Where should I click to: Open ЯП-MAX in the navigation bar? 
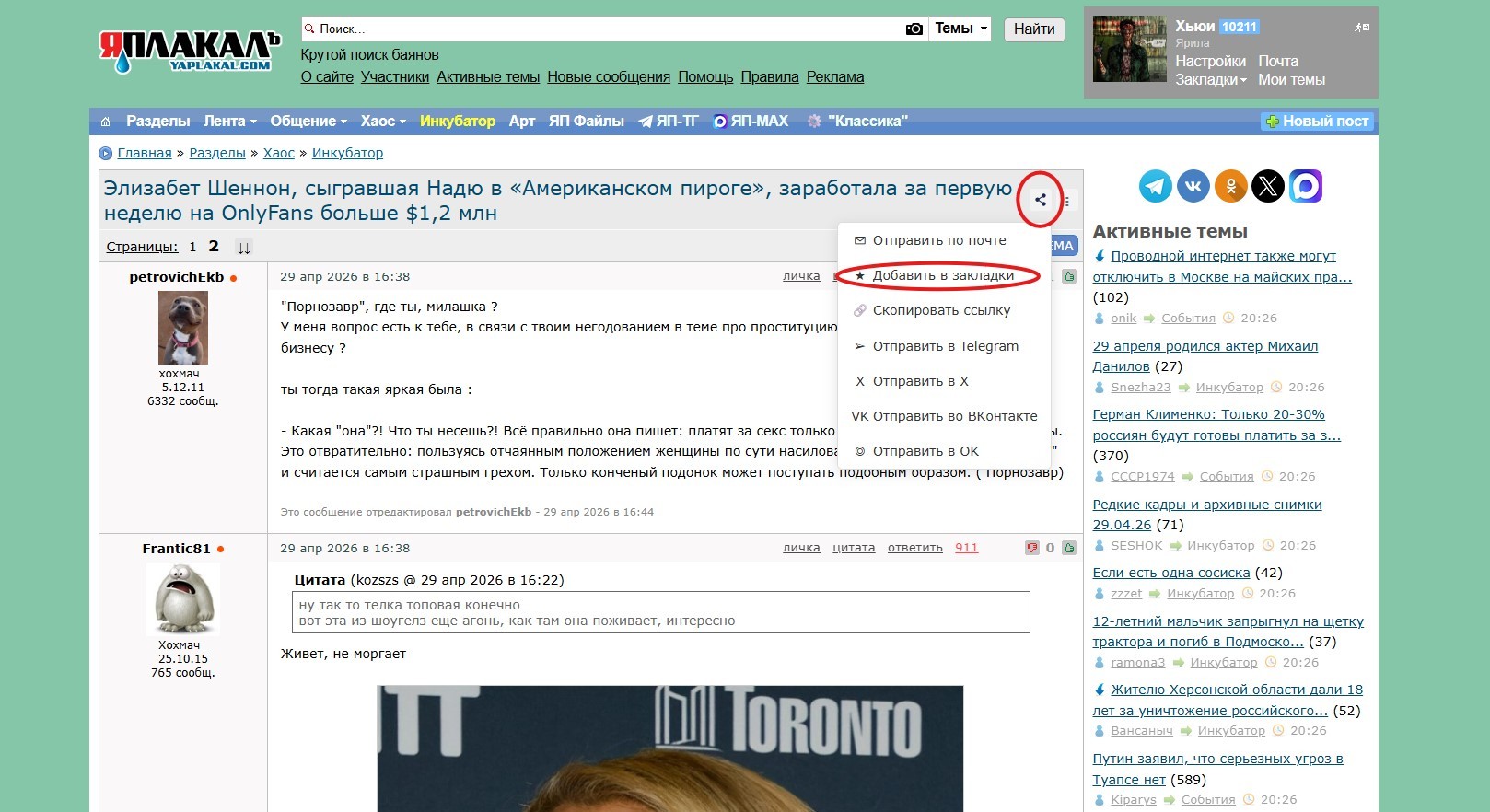(x=751, y=122)
